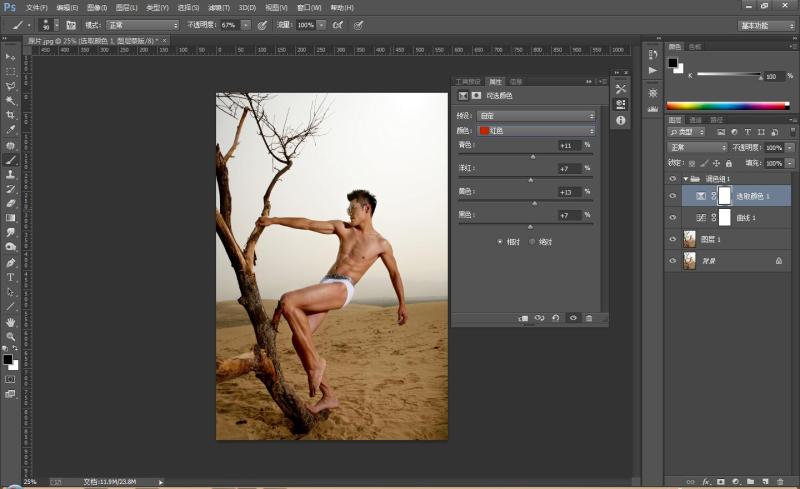Image resolution: width=800 pixels, height=489 pixels.
Task: Toggle adjustment visibility eye in Properties panel
Action: 573,318
